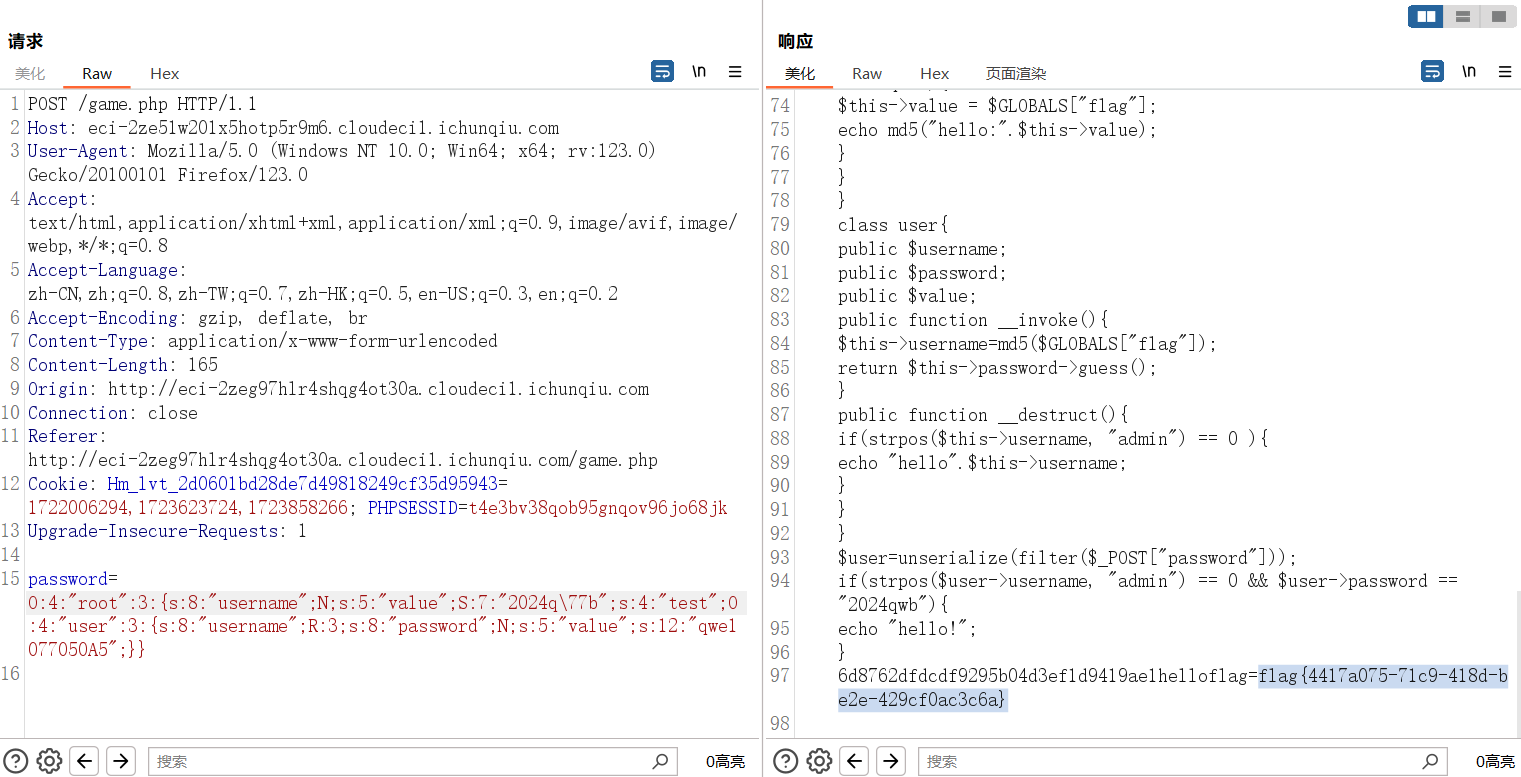The image size is (1521, 777).
Task: Toggle non-printable \n display in response panel
Action: (x=1469, y=71)
